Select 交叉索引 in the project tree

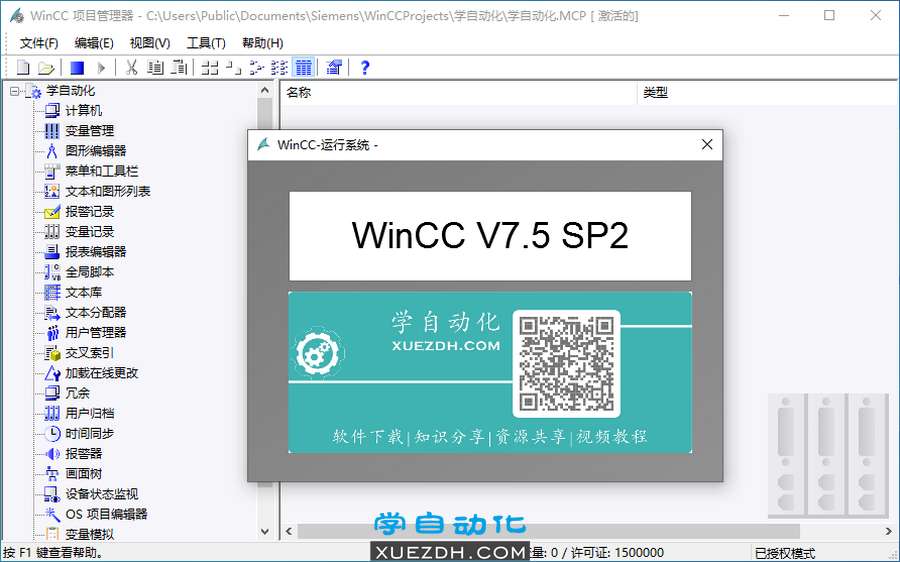pos(89,352)
